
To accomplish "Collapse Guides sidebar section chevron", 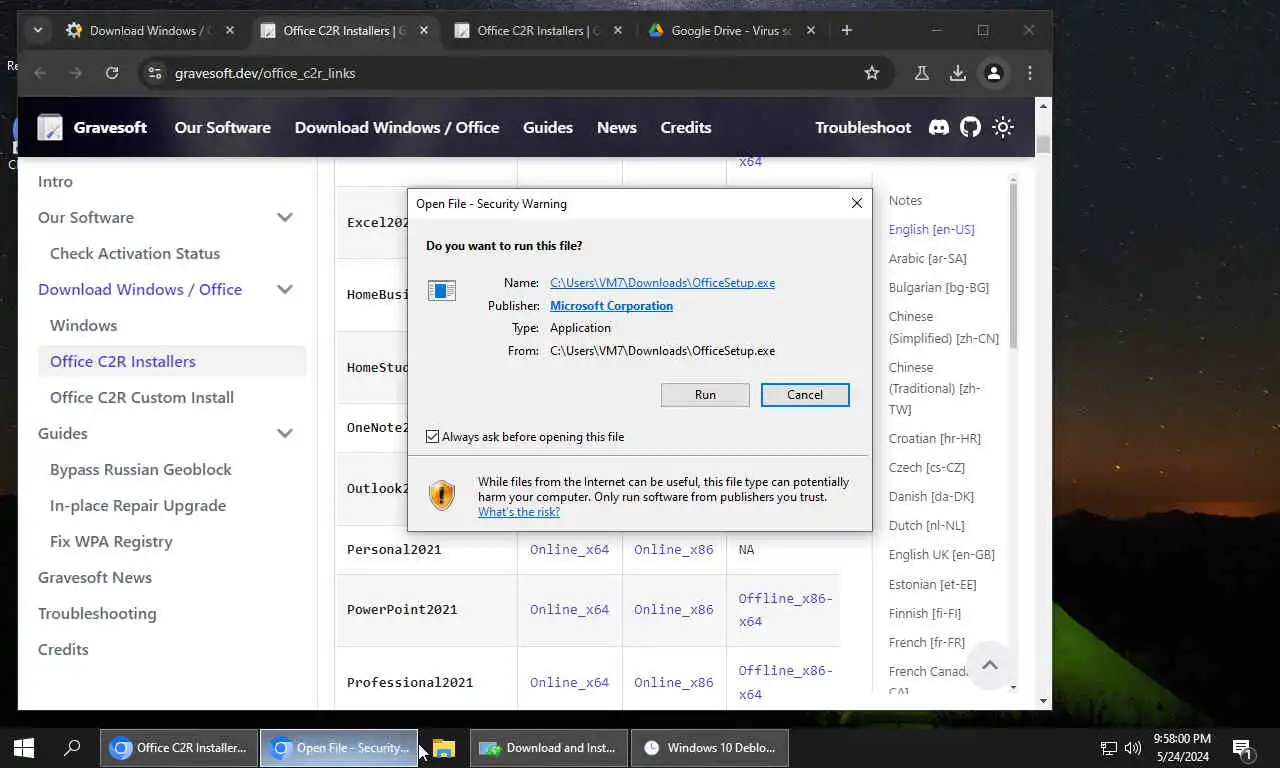I will coord(285,433).
